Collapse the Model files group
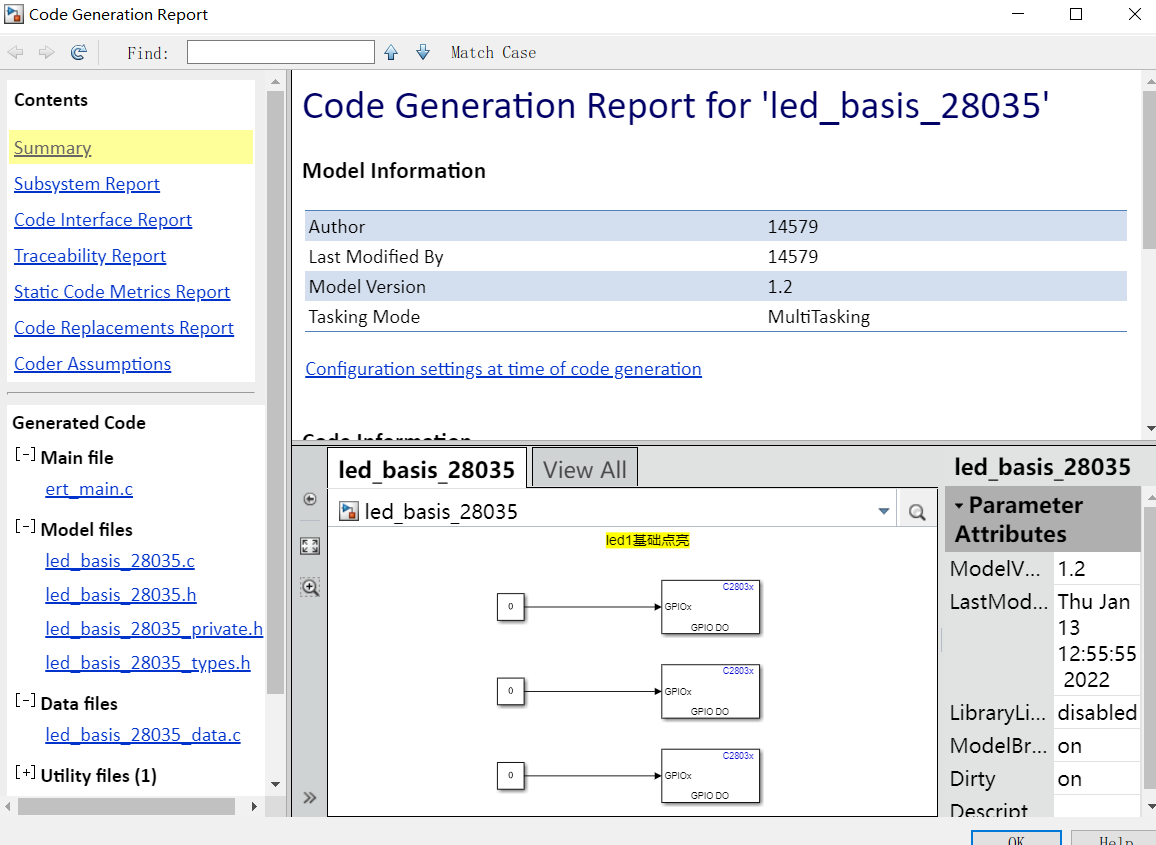The image size is (1156, 845). (x=24, y=526)
